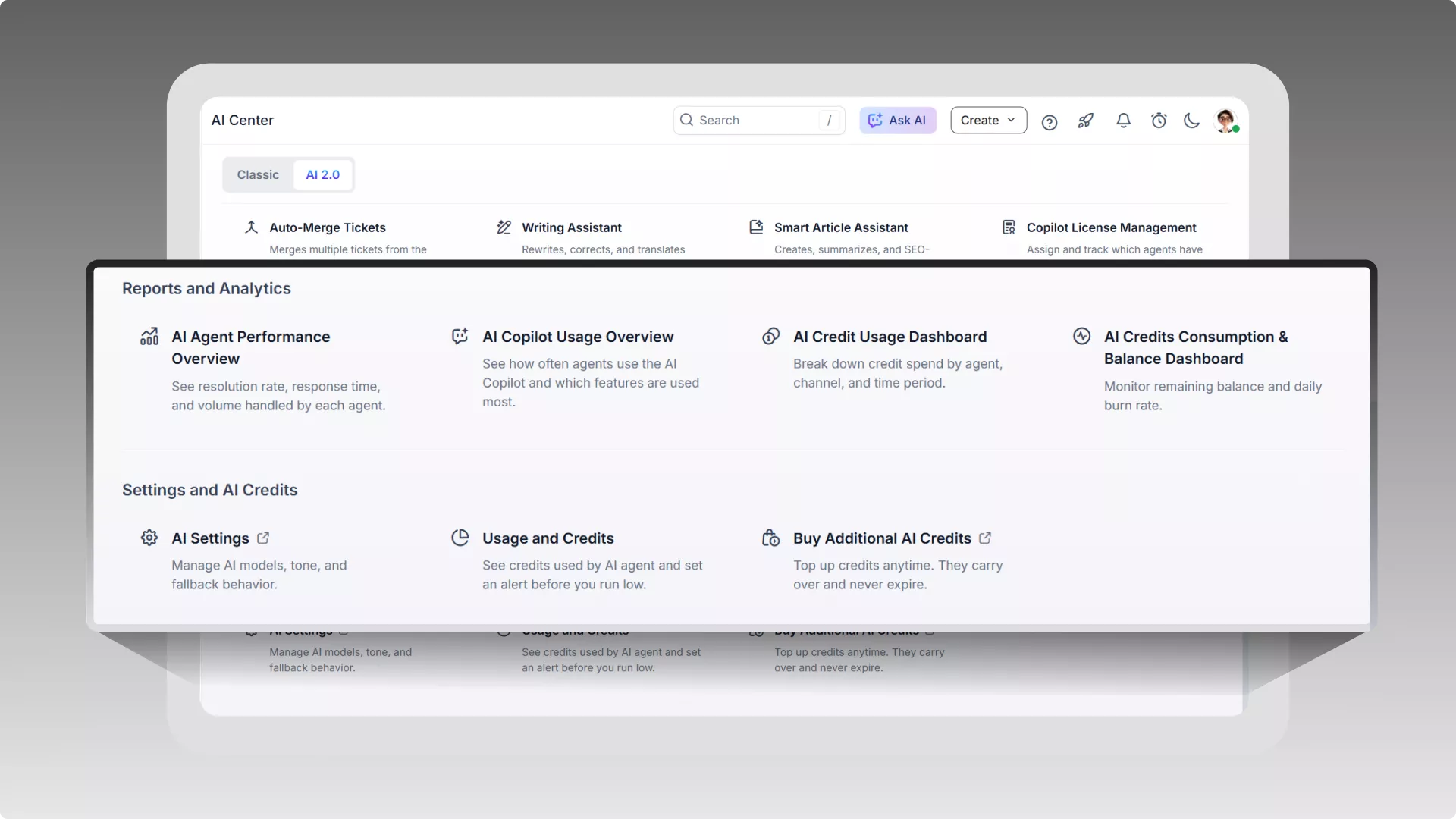The image size is (1456, 819).
Task: Open AI Settings
Action: 210,538
